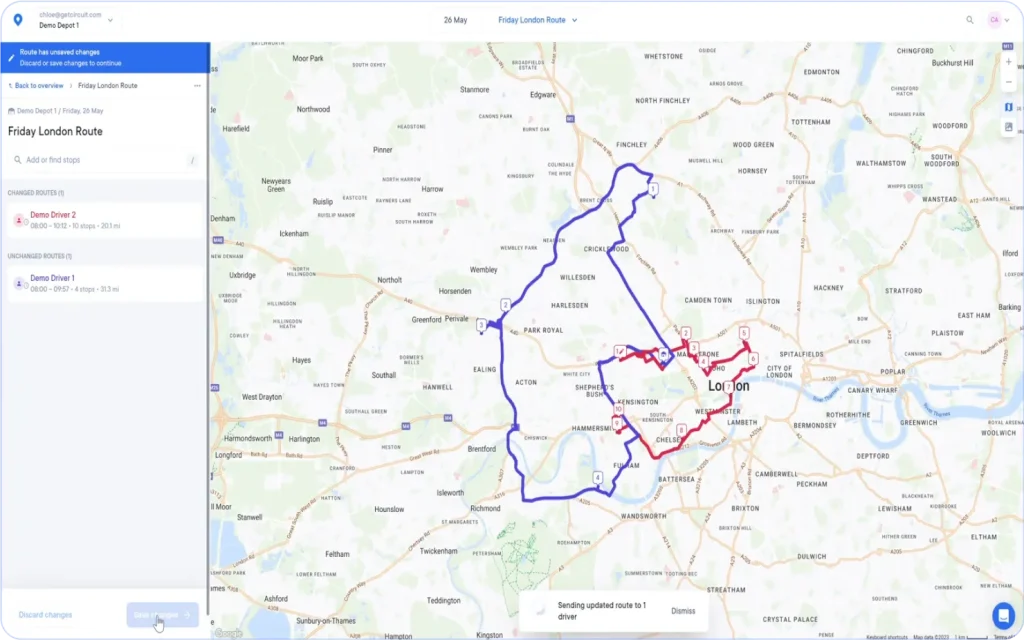Image resolution: width=1024 pixels, height=640 pixels.
Task: Click the Add or find stops field
Action: pyautogui.click(x=104, y=160)
